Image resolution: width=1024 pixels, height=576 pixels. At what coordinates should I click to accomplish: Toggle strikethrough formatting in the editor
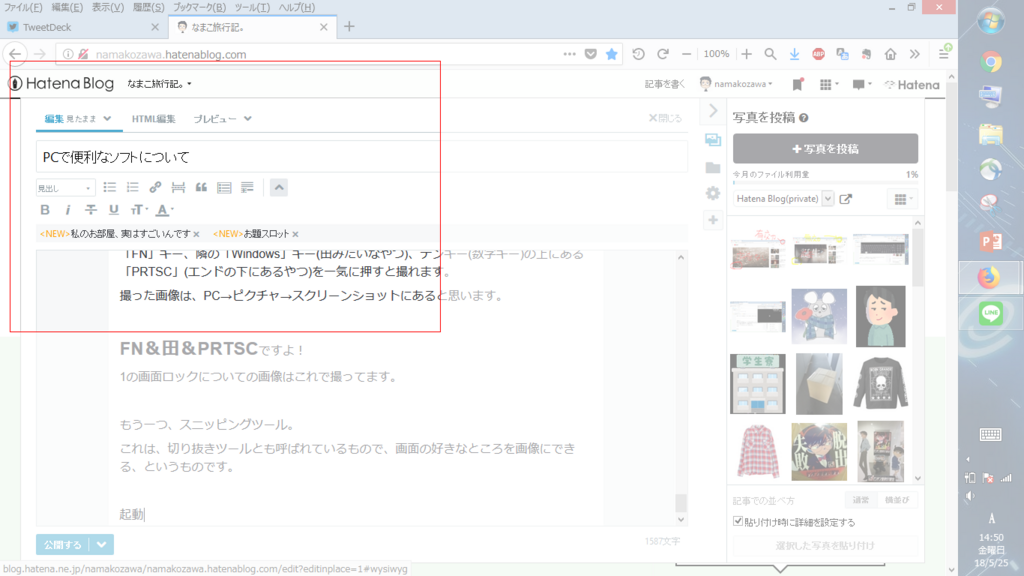[x=90, y=209]
